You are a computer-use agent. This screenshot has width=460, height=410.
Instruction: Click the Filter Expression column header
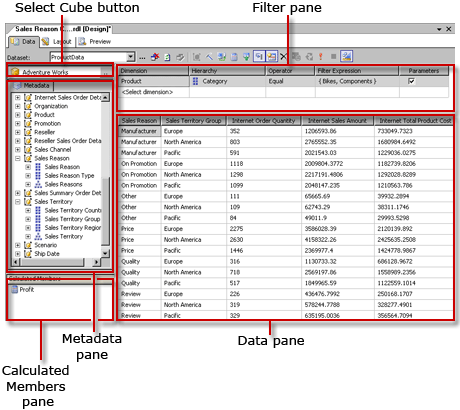357,71
